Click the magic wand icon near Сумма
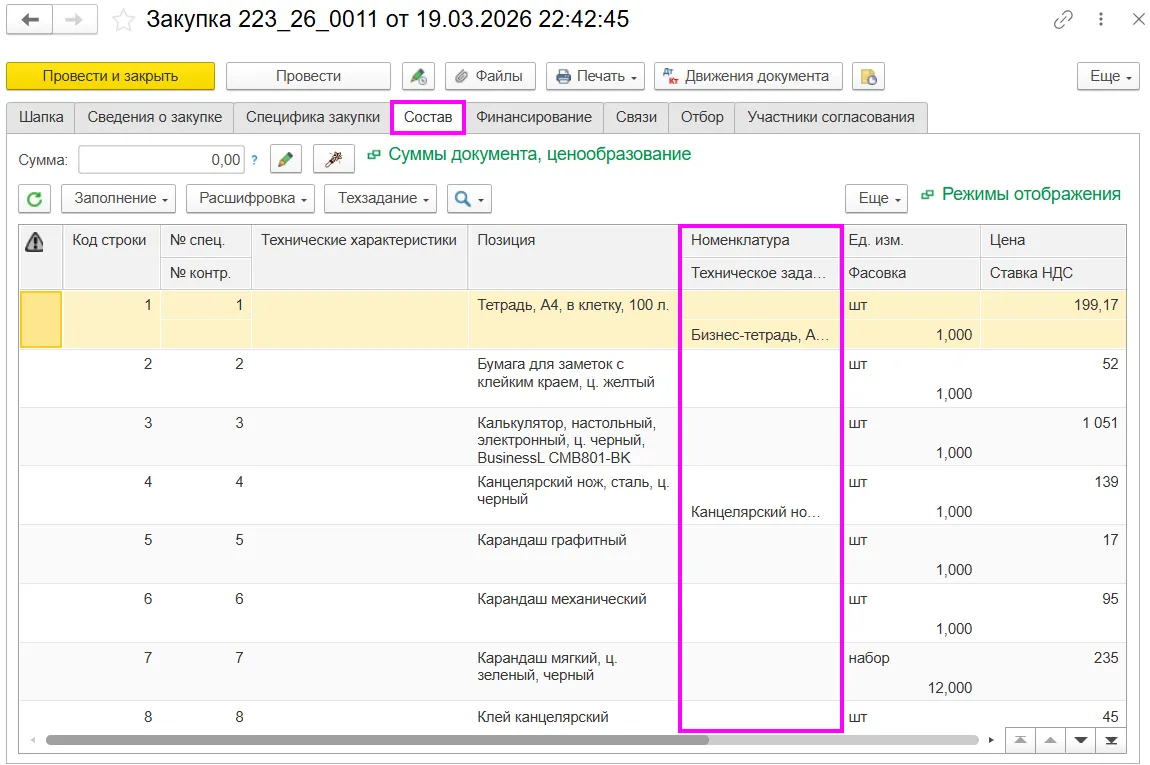Screen dimensions: 1150x765 [334, 159]
